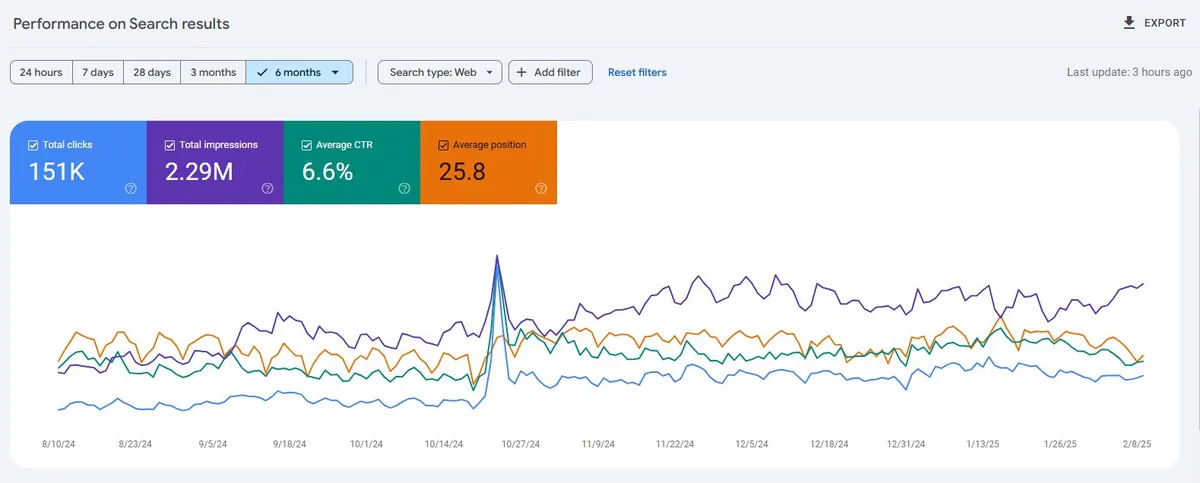Viewport: 1200px width, 483px height.
Task: Click the plus icon in Add filter
Action: (x=521, y=72)
